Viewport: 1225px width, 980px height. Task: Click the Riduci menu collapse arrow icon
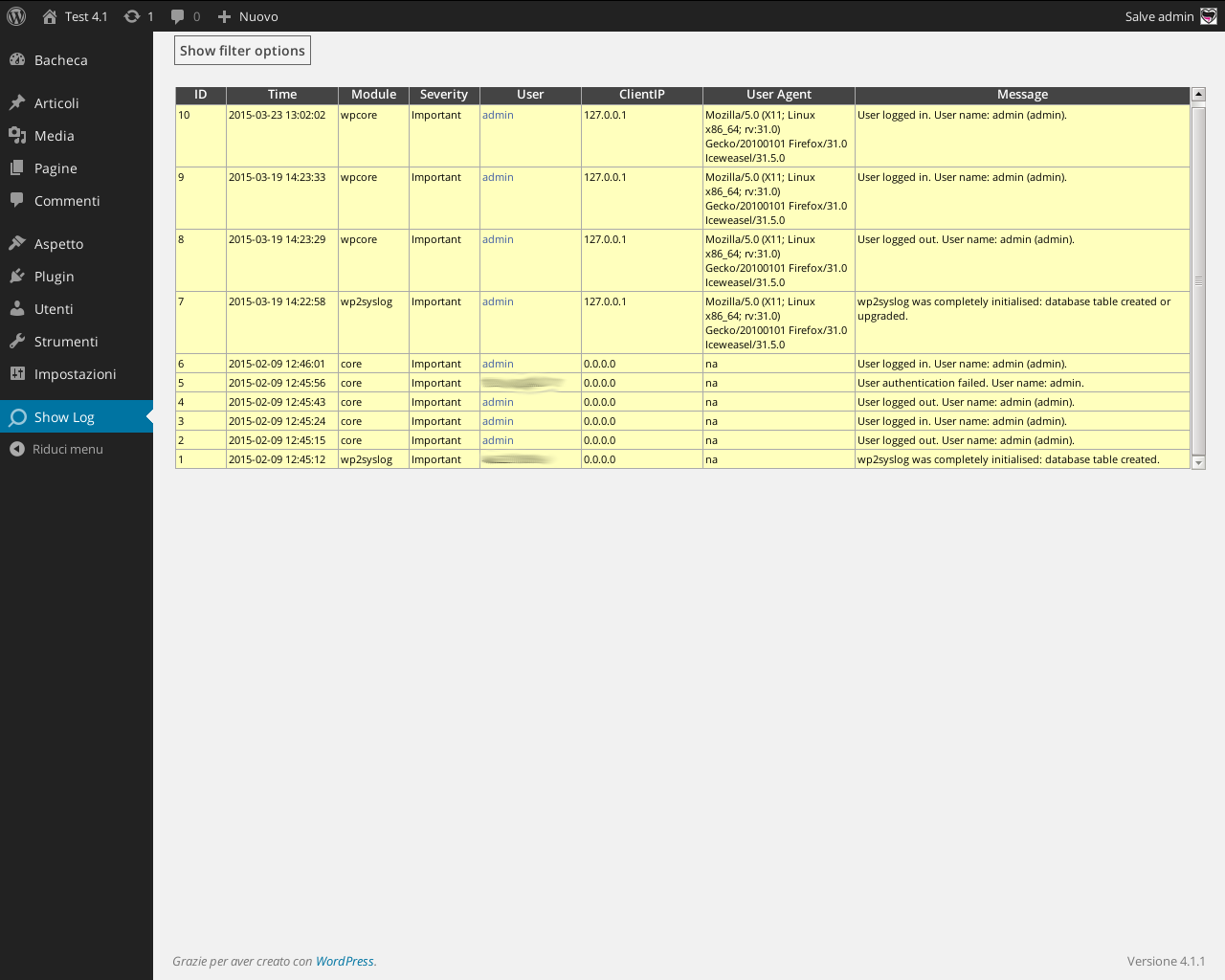[17, 449]
